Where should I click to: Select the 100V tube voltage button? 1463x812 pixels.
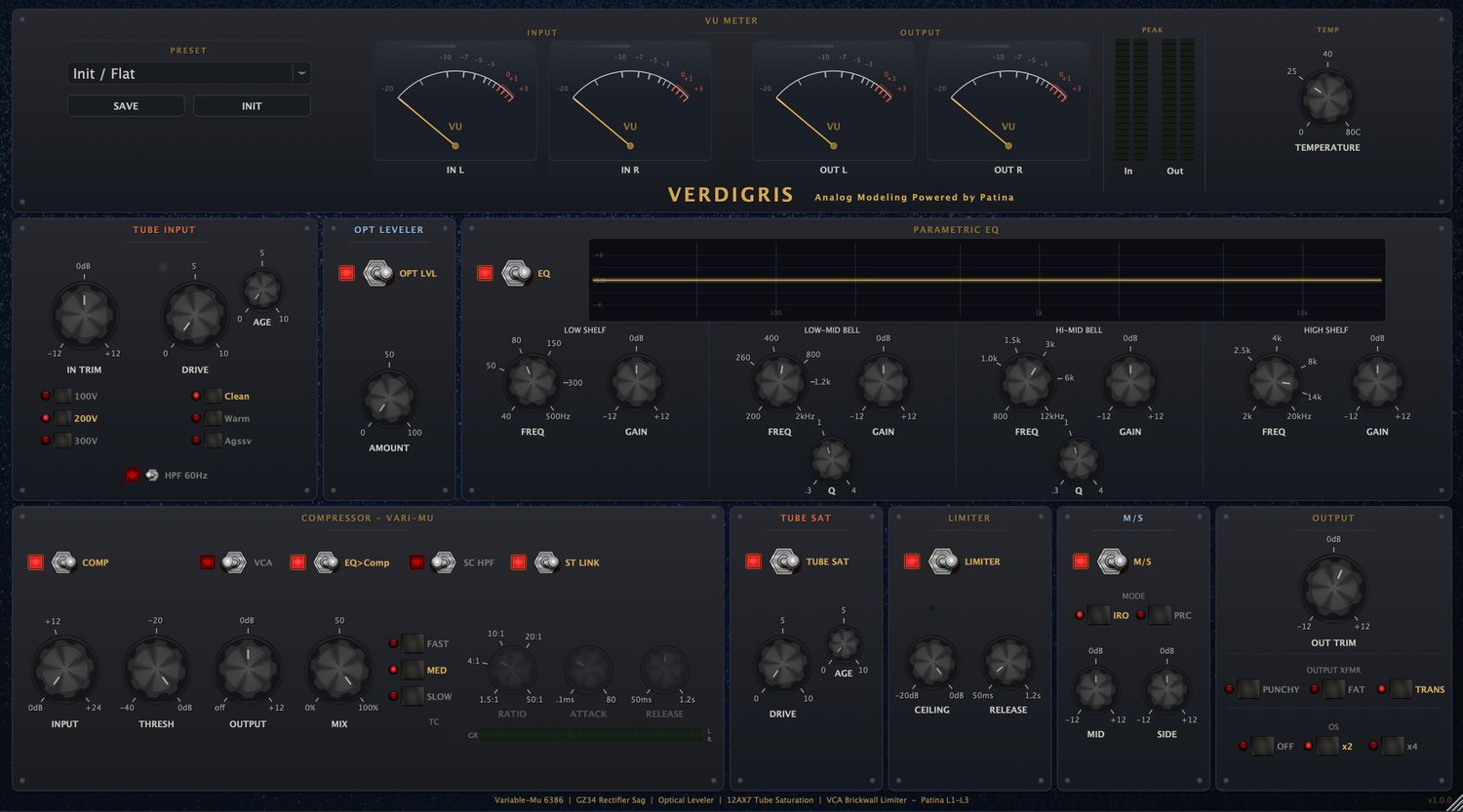point(62,396)
